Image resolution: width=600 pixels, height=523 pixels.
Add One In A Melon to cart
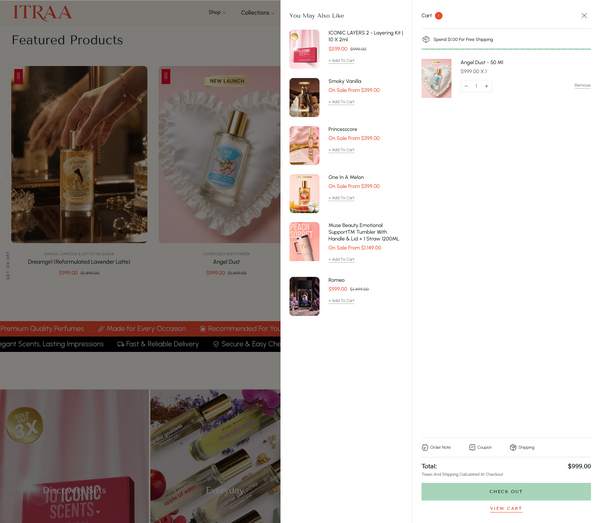pyautogui.click(x=341, y=198)
